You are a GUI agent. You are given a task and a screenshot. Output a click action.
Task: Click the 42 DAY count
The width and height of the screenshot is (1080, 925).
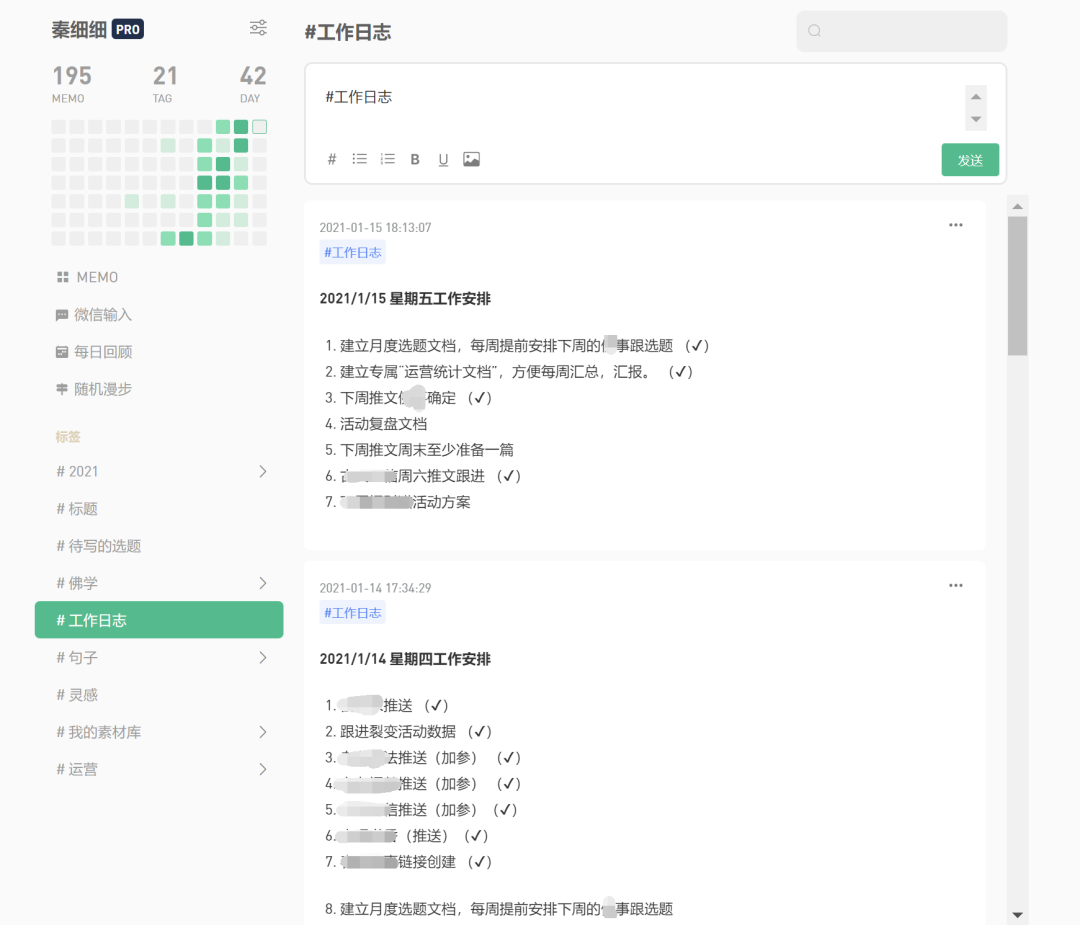(x=252, y=84)
